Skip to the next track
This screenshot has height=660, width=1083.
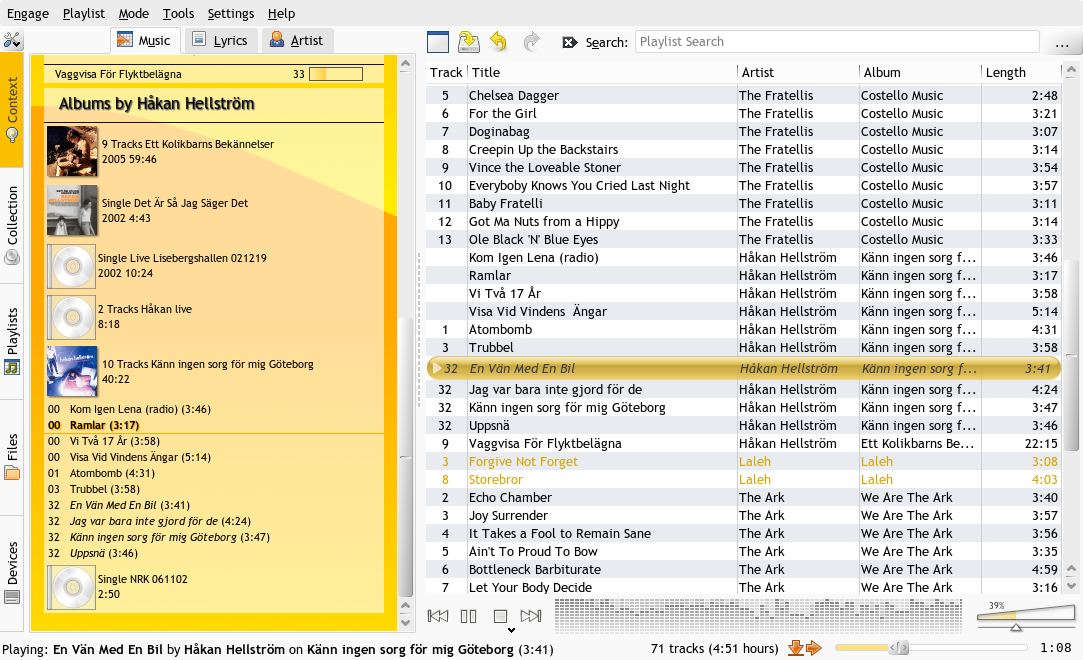coord(531,616)
